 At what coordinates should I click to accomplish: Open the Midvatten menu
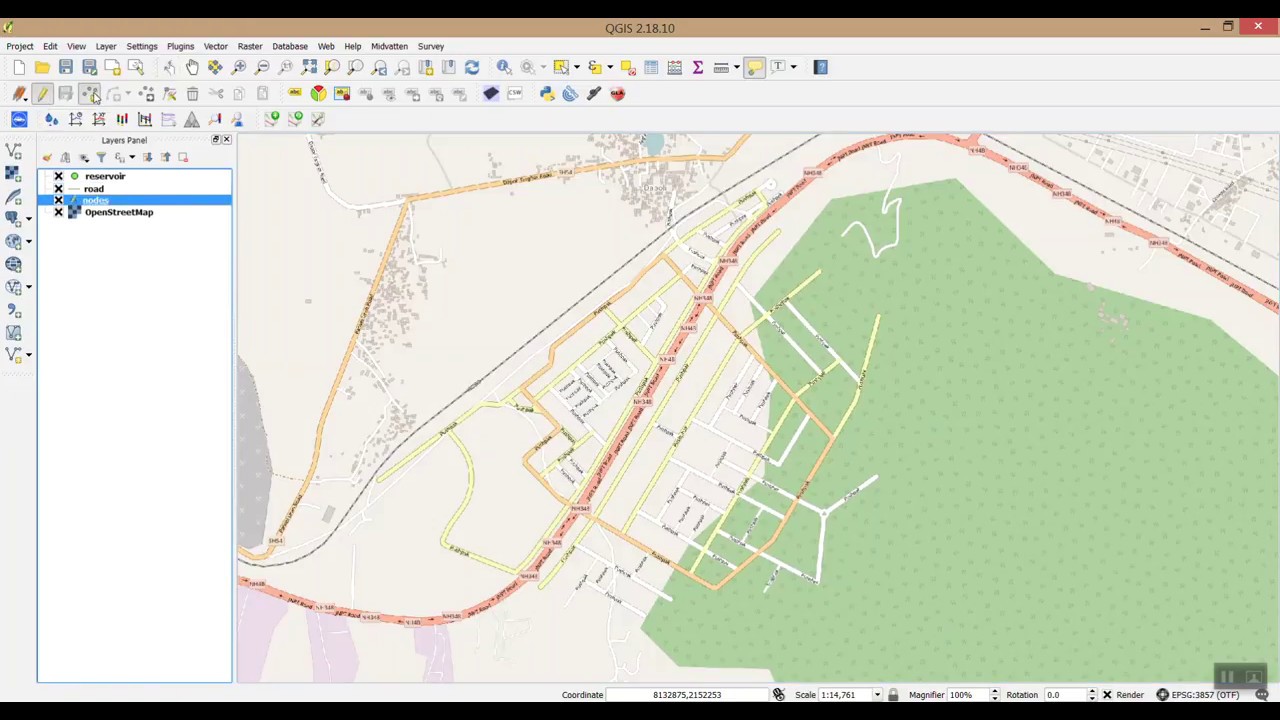[x=389, y=46]
